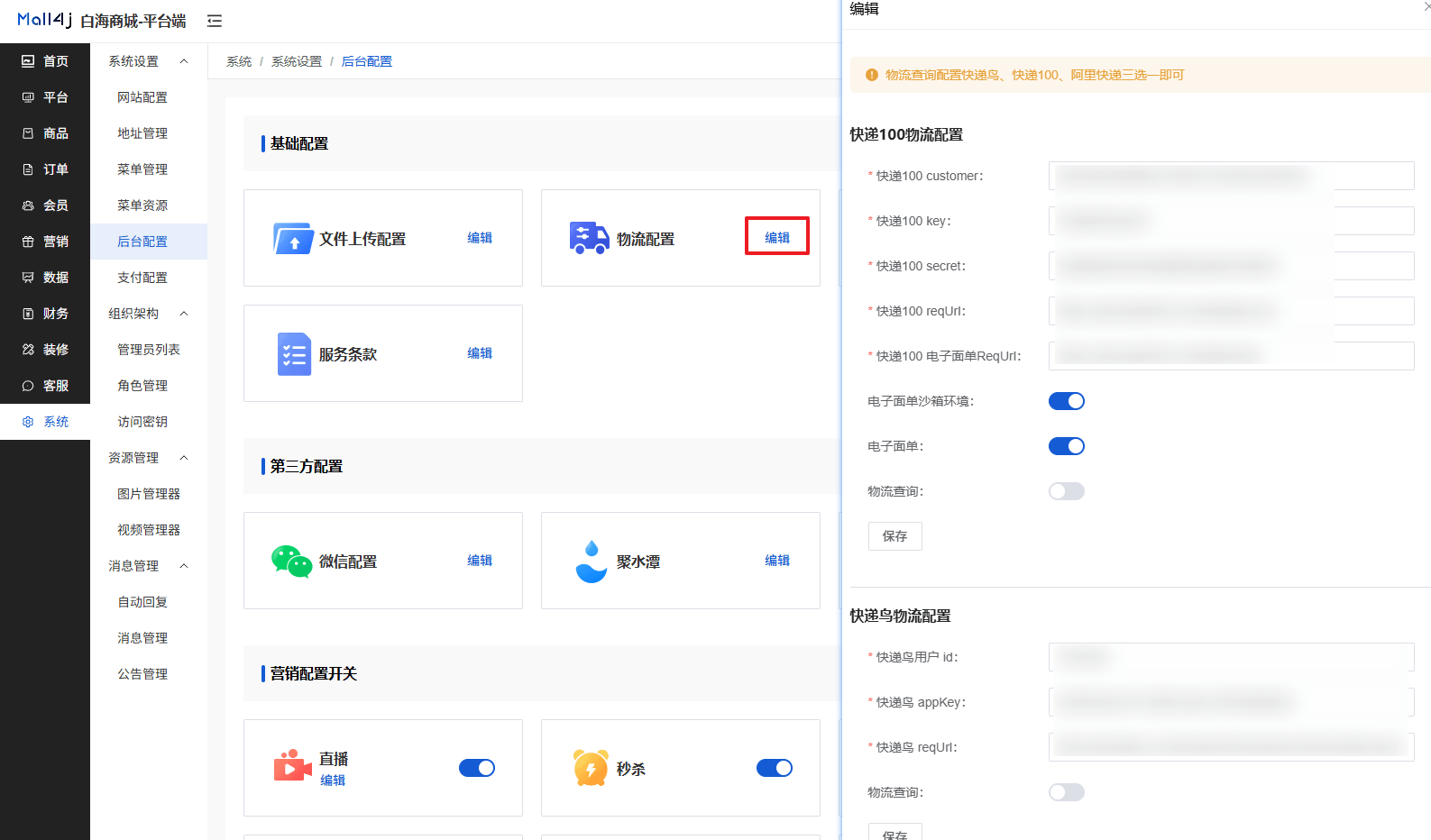Focus the 快递100 secret input field
The width and height of the screenshot is (1431, 840).
pos(1232,266)
